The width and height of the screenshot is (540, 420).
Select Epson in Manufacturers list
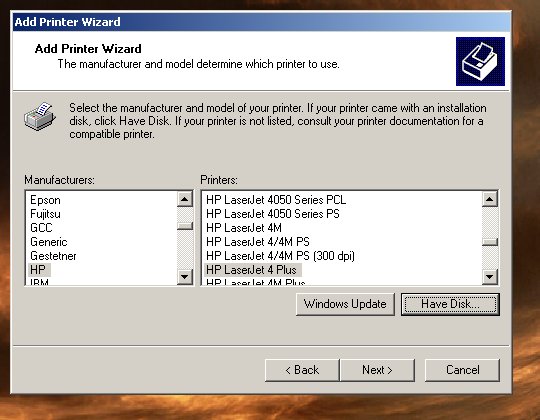[x=45, y=200]
